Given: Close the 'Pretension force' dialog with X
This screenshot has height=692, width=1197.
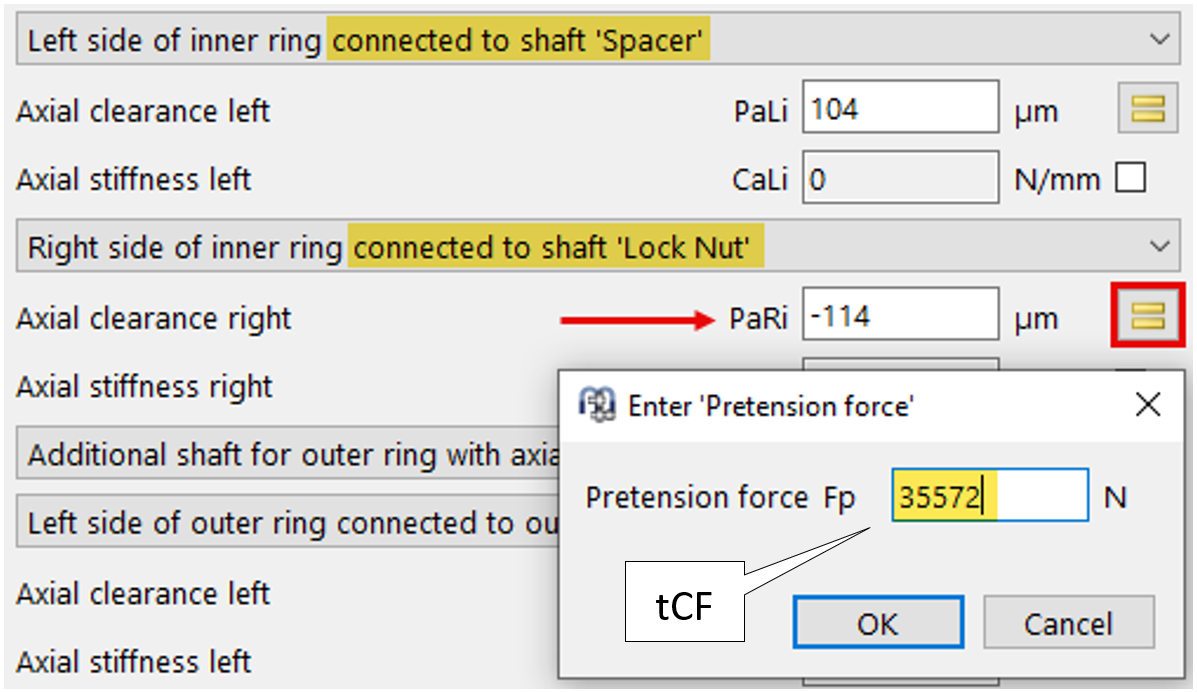Looking at the screenshot, I should (1149, 405).
